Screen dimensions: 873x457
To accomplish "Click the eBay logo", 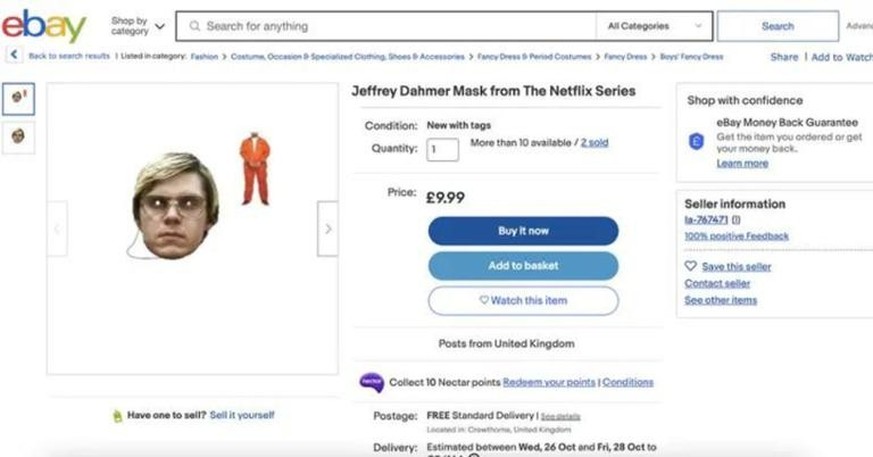I will coord(44,25).
